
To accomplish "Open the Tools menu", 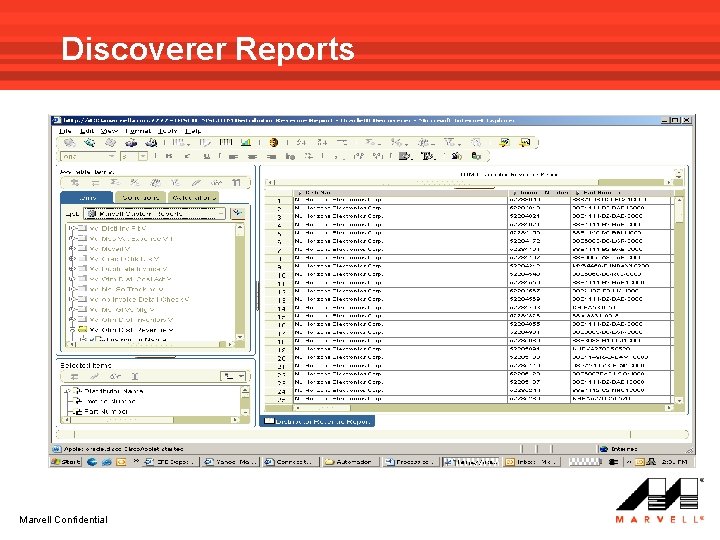I will (x=167, y=131).
